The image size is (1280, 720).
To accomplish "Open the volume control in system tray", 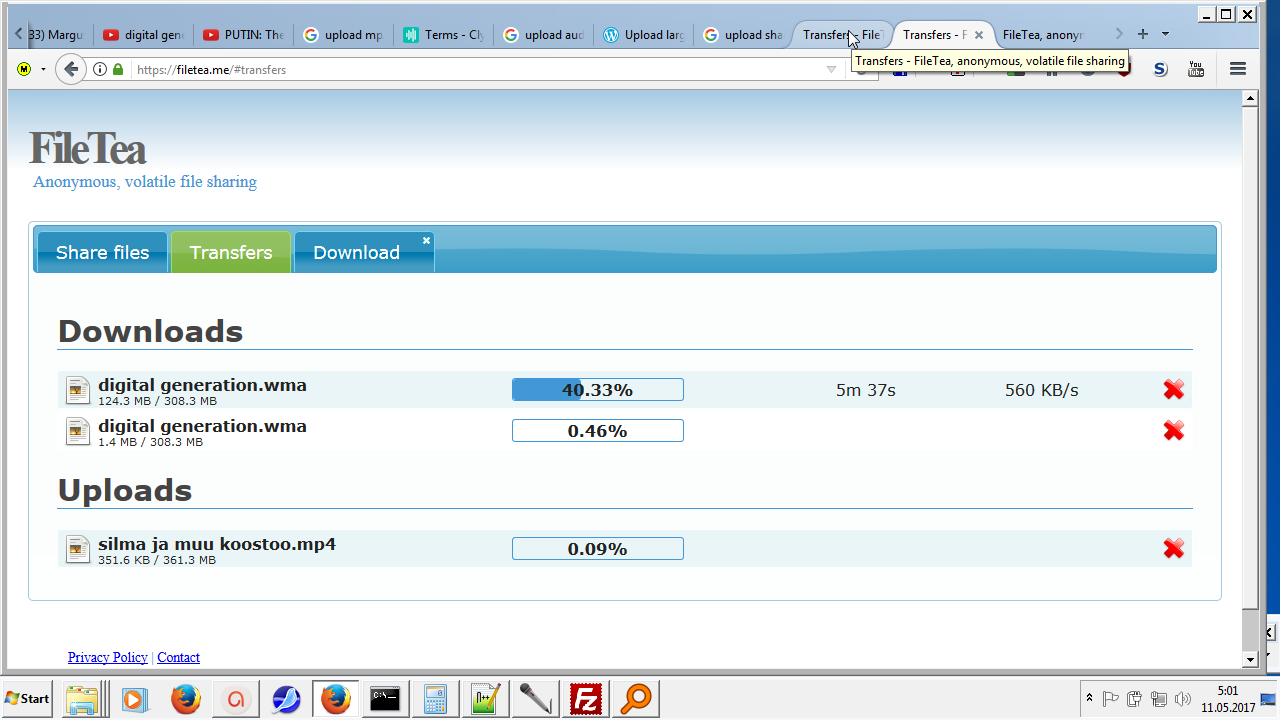I will [x=1183, y=698].
